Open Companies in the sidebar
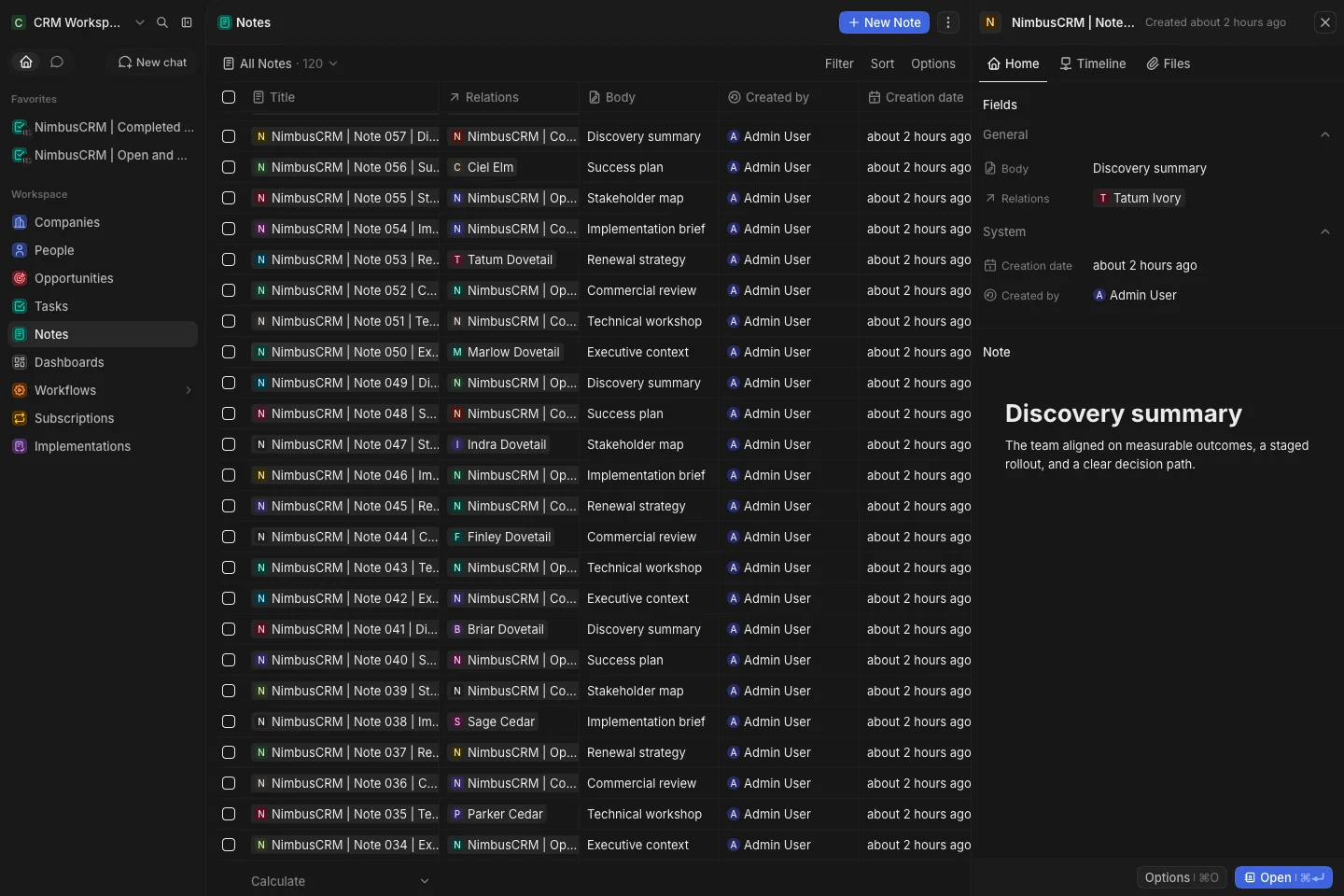Screen dimensions: 1344x896 click(103, 222)
